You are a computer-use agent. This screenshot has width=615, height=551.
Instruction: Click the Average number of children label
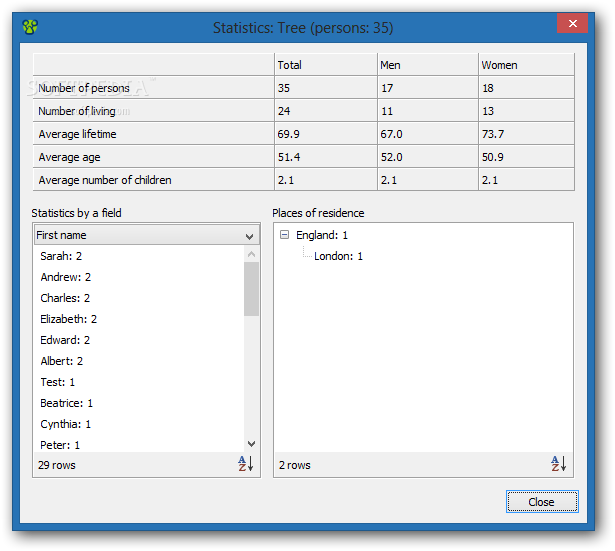point(105,180)
